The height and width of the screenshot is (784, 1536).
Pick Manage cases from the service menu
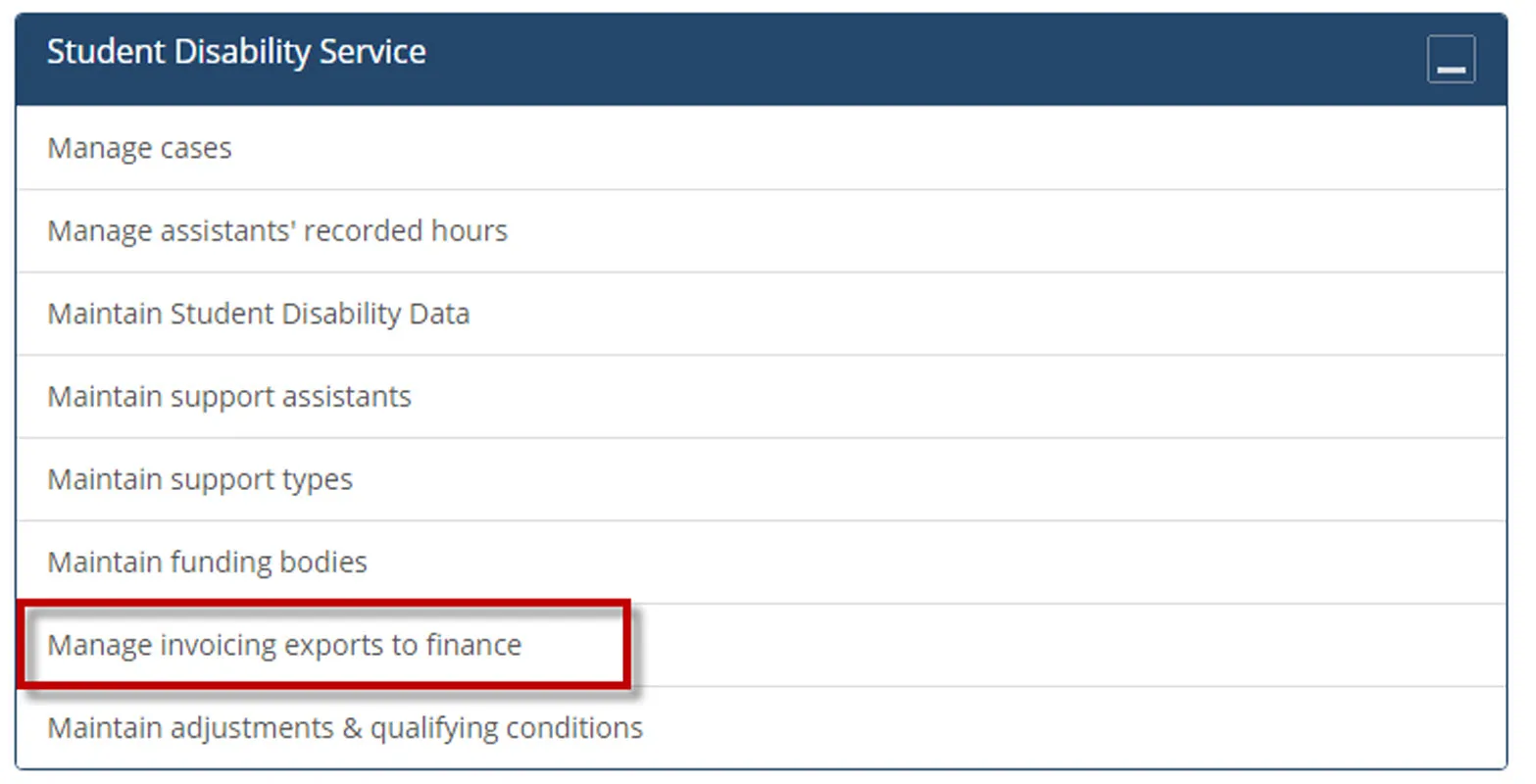[139, 147]
